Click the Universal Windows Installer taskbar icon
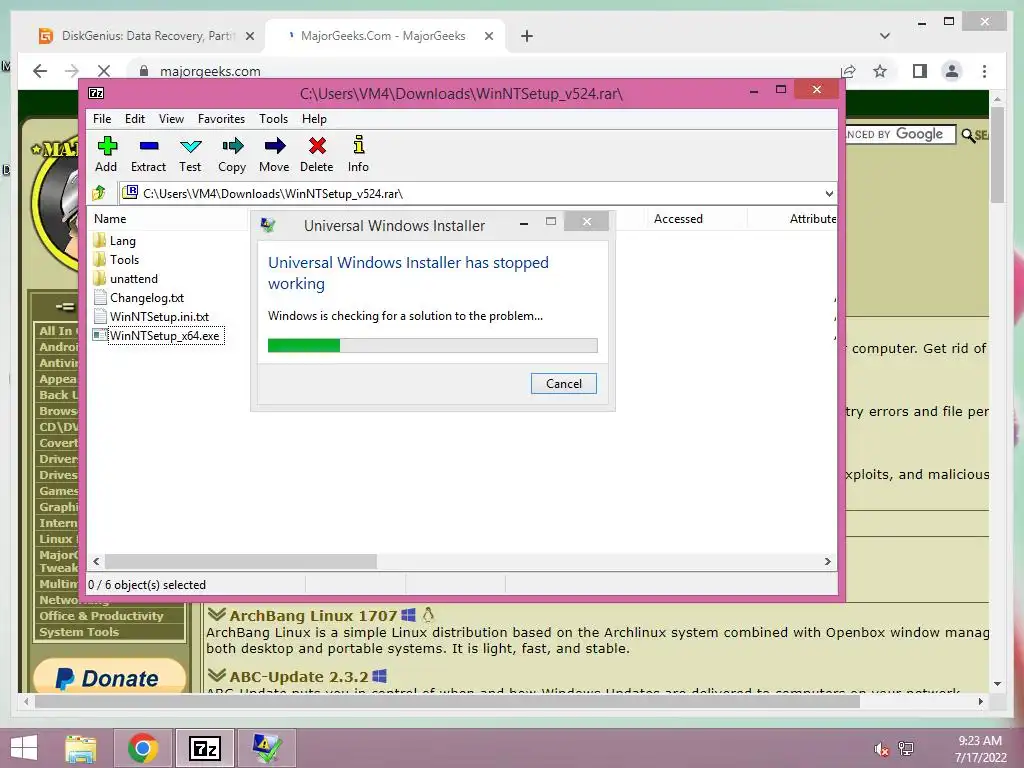This screenshot has height=768, width=1024. [x=267, y=748]
